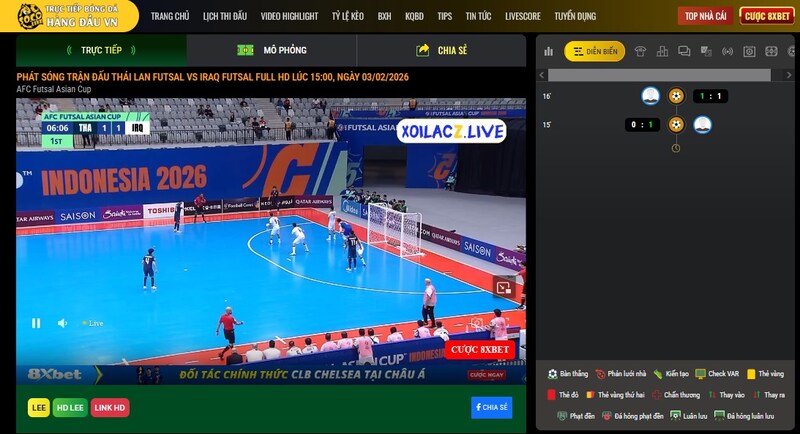Open Lịch Thi Đấu in the top menu

pos(224,16)
